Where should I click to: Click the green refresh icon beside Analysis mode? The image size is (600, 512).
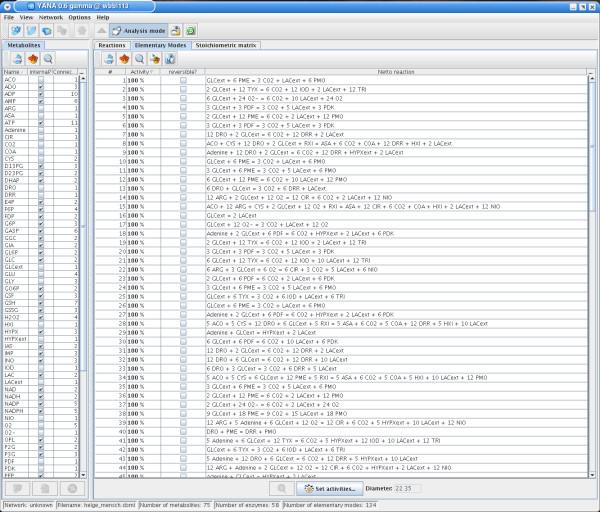(190, 31)
